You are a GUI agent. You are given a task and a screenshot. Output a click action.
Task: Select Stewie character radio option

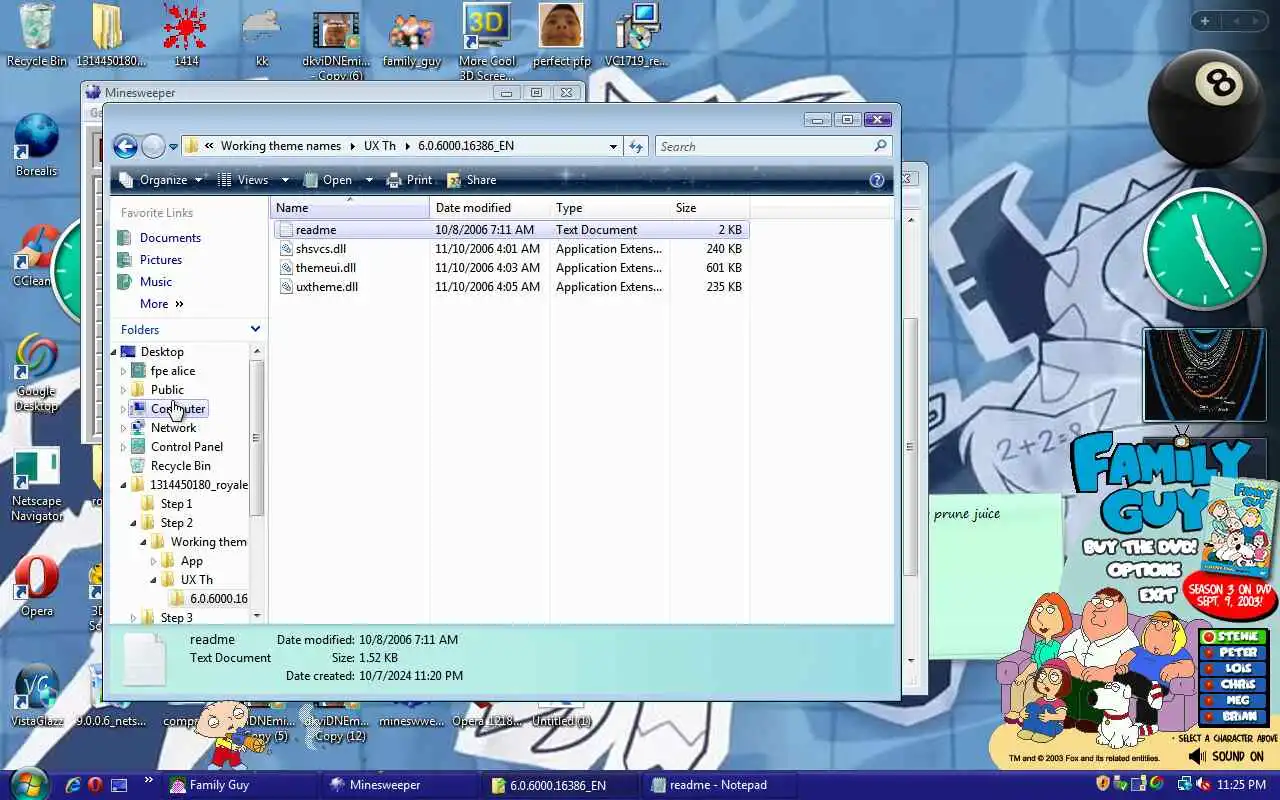(x=1233, y=637)
